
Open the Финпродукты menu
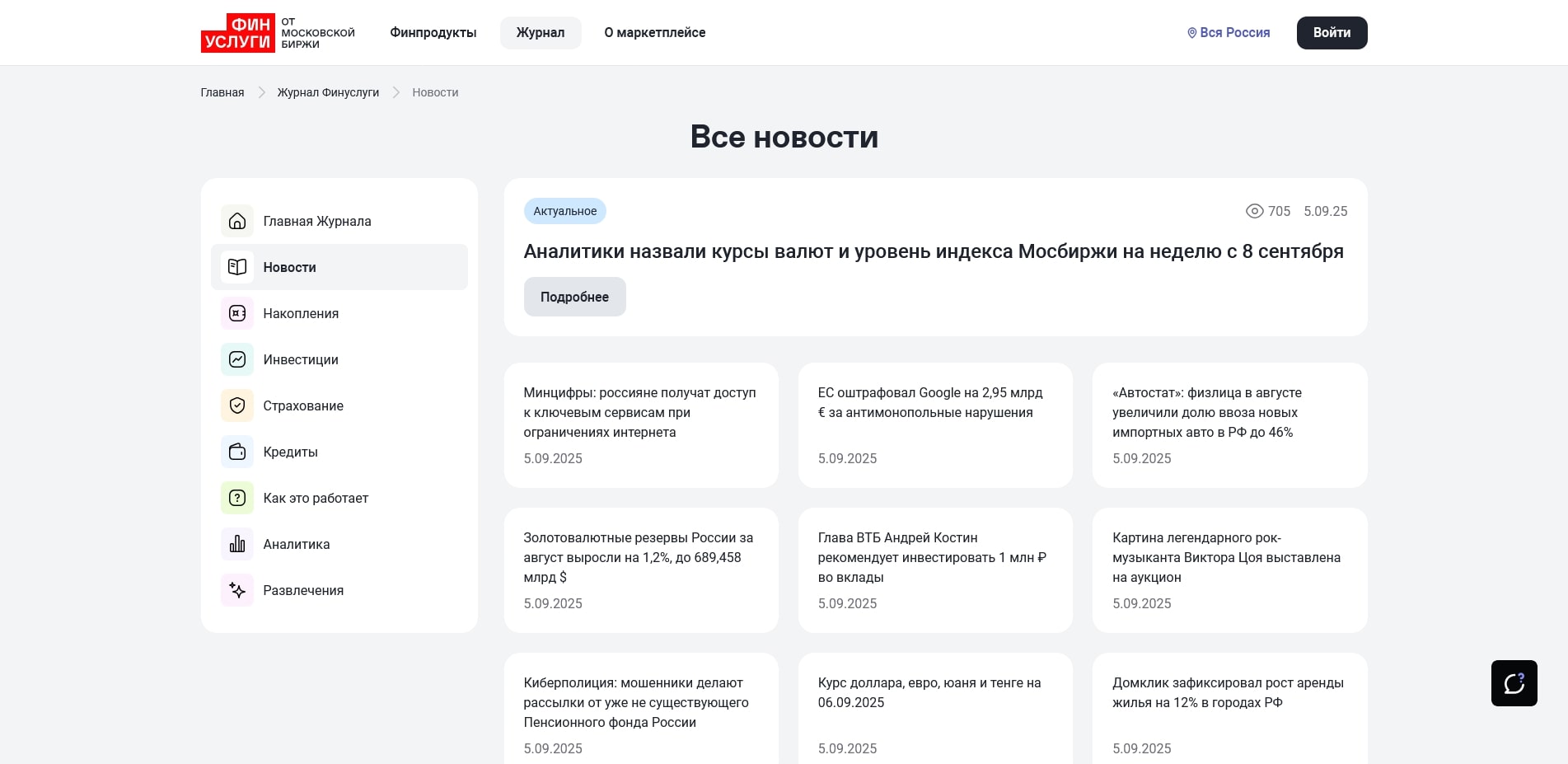tap(433, 32)
